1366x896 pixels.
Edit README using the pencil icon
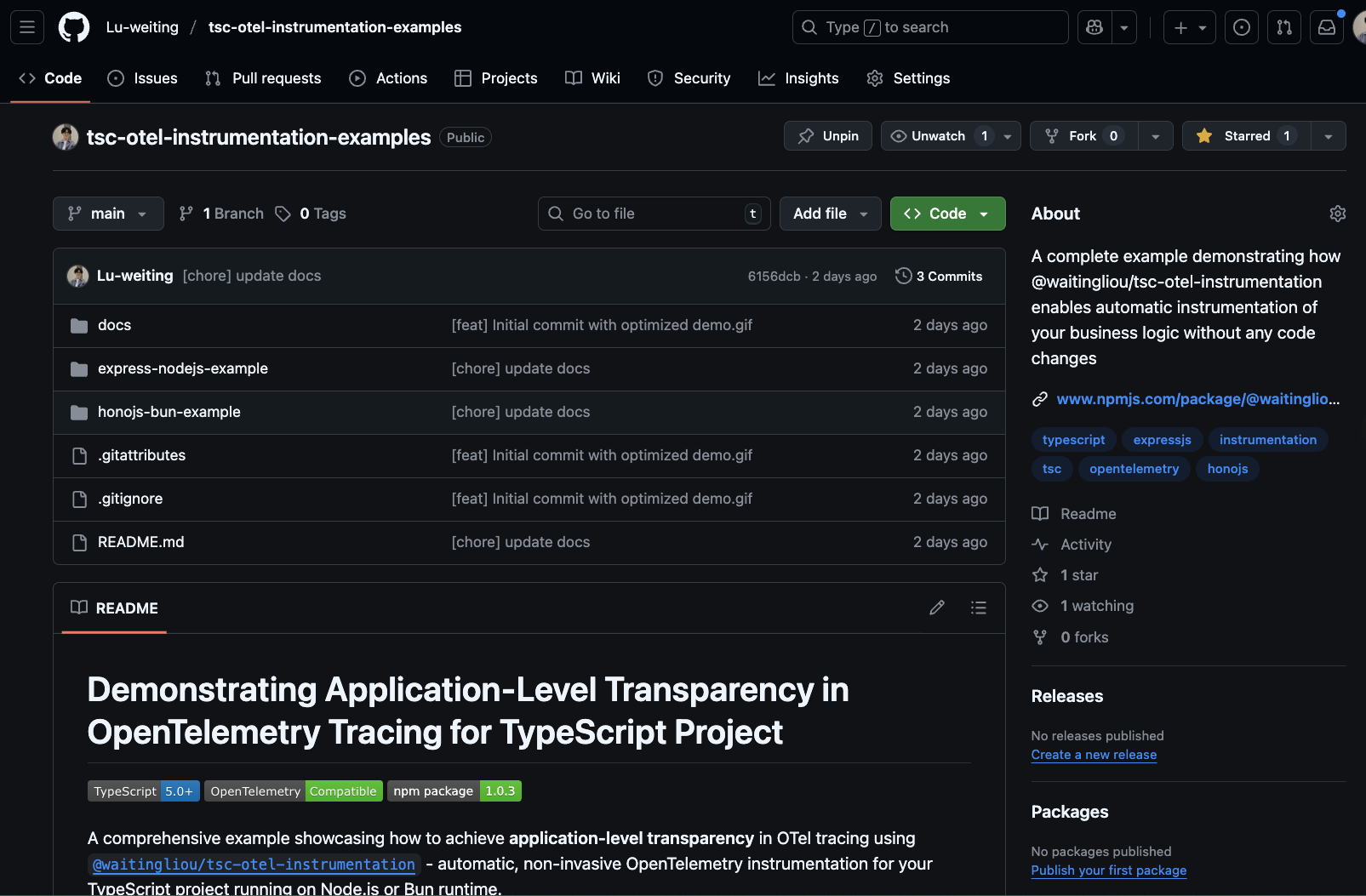coord(937,608)
